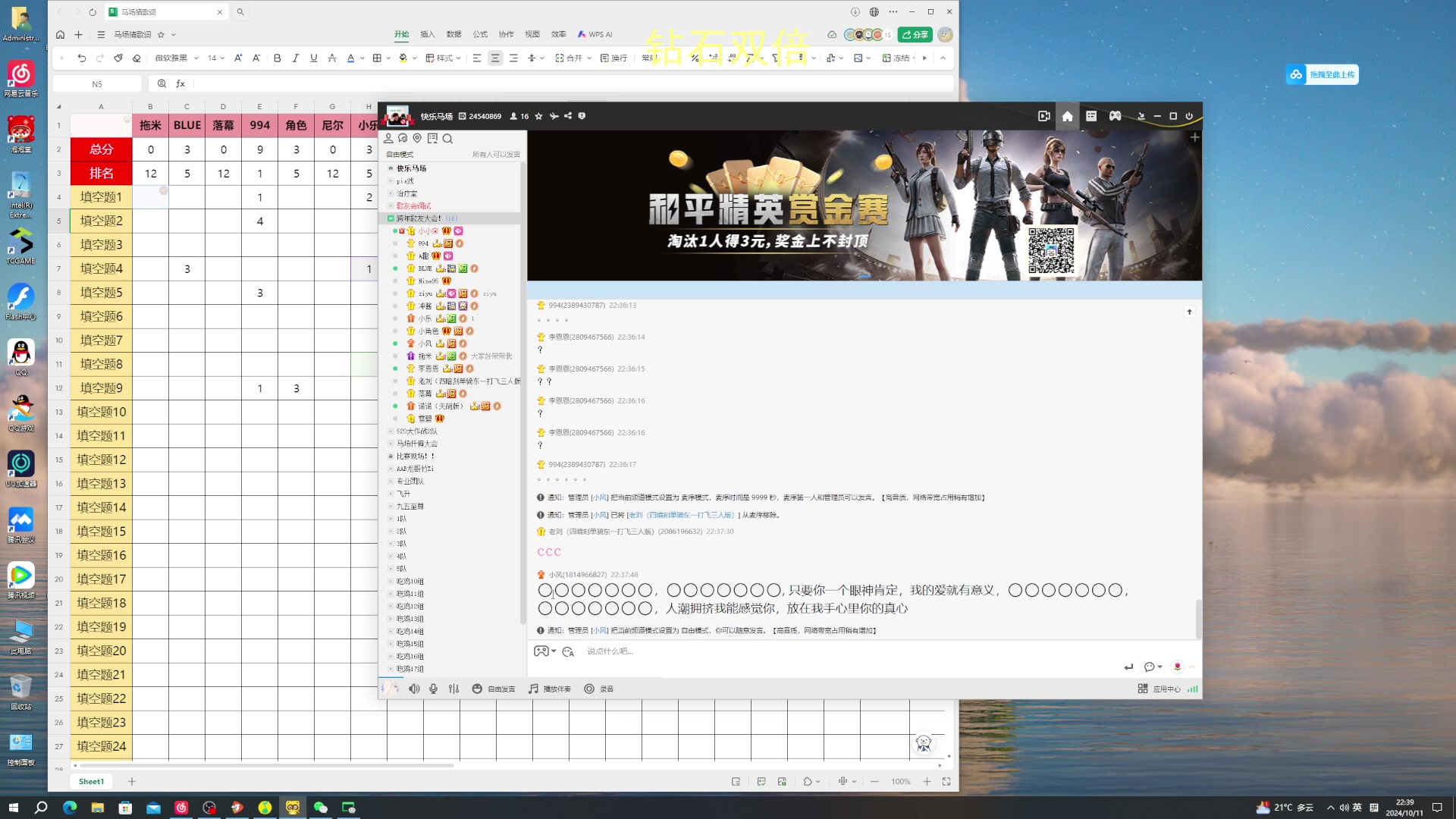Viewport: 1456px width, 819px height.
Task: Open the emoji text picker icon
Action: [568, 651]
